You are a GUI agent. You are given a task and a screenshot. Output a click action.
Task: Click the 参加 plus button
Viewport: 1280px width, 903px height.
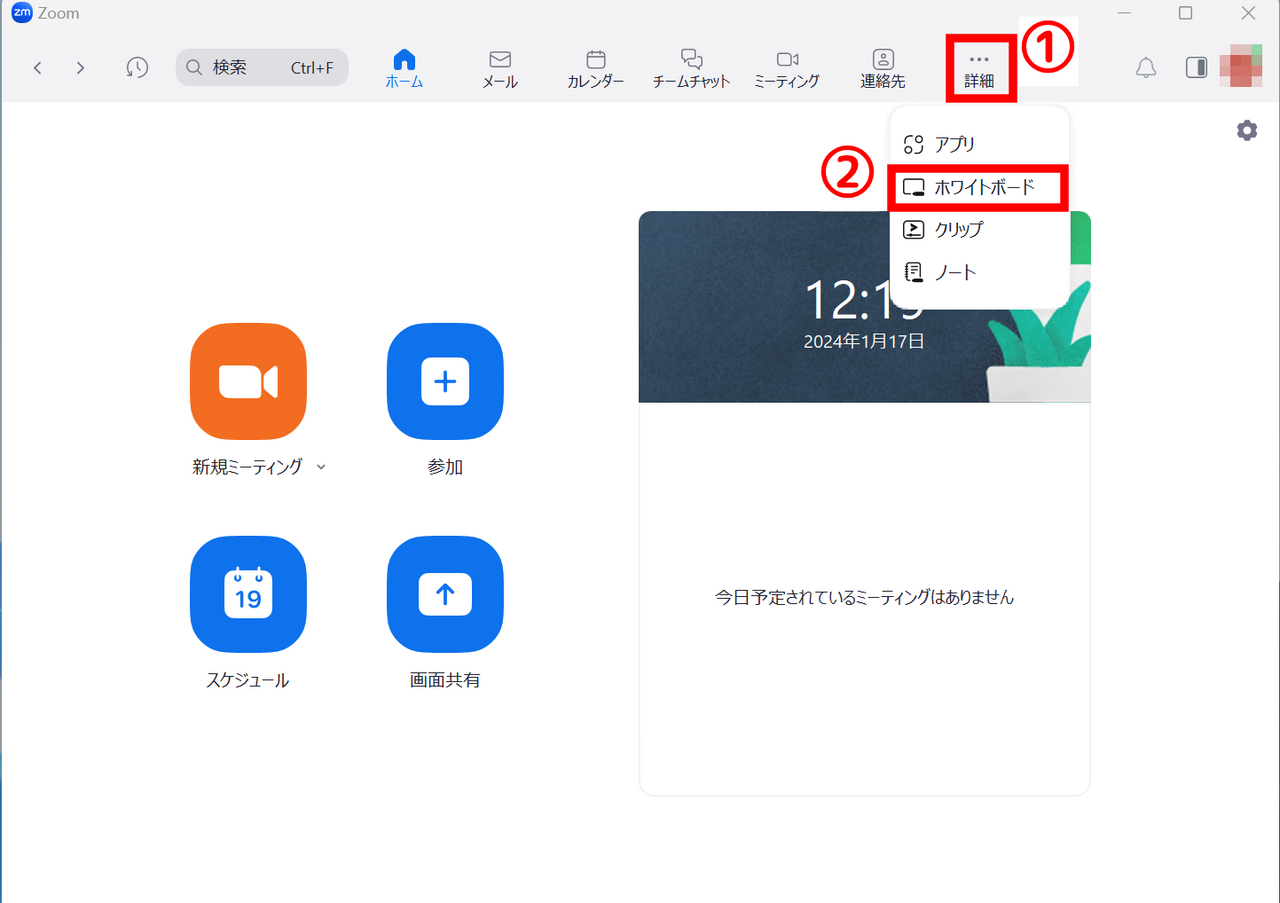(x=445, y=382)
